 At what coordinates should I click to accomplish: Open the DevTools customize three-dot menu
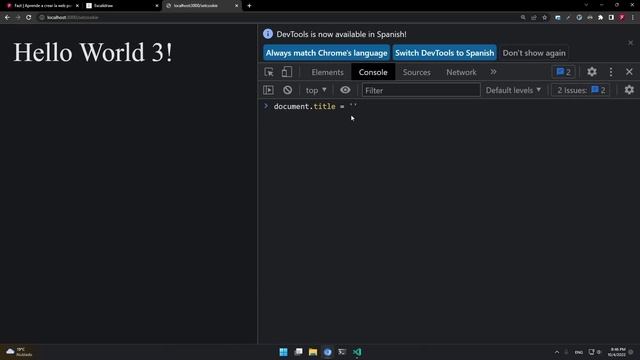pyautogui.click(x=611, y=72)
